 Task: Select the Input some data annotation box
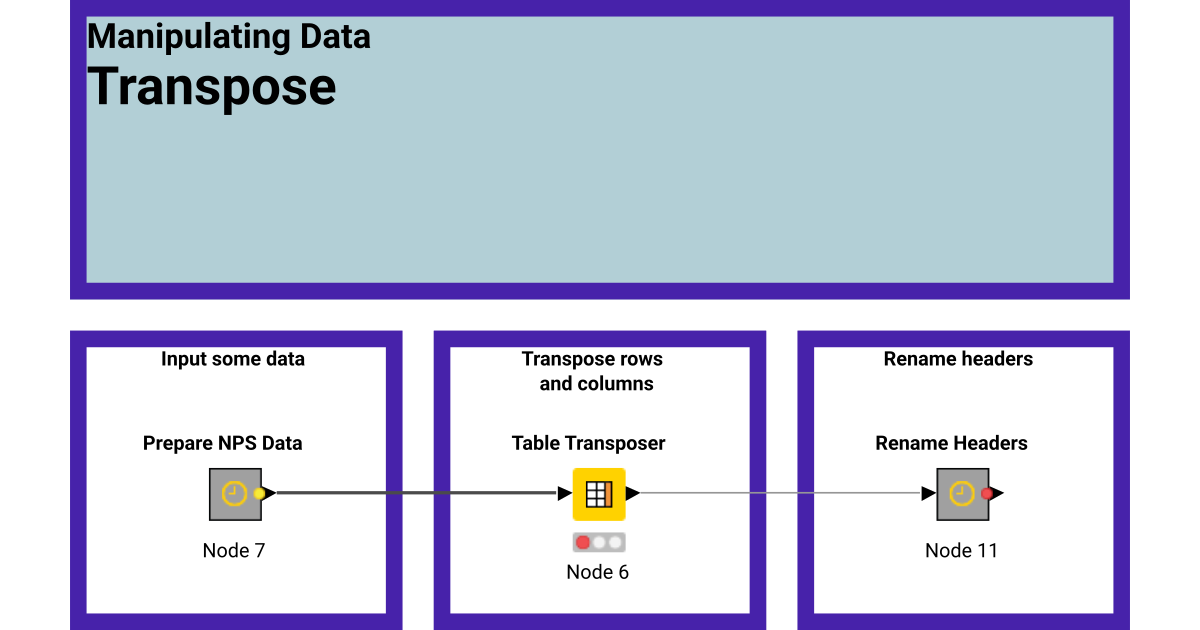234,359
